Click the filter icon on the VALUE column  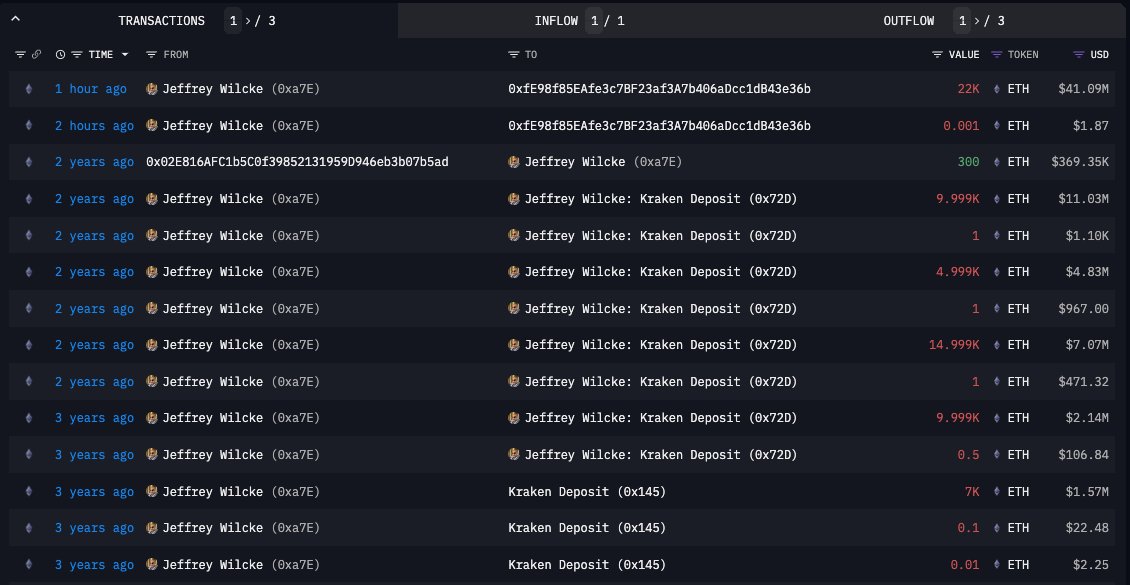[x=937, y=55]
